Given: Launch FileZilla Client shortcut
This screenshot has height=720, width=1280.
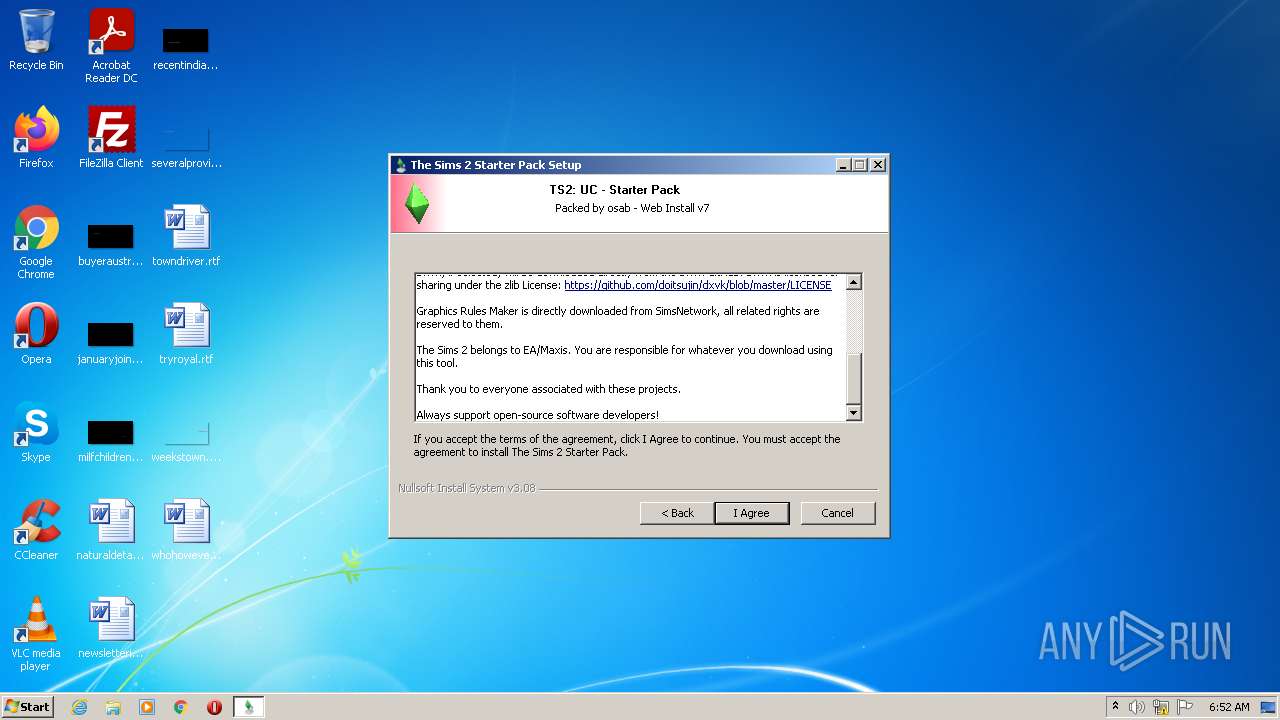Looking at the screenshot, I should click(111, 138).
